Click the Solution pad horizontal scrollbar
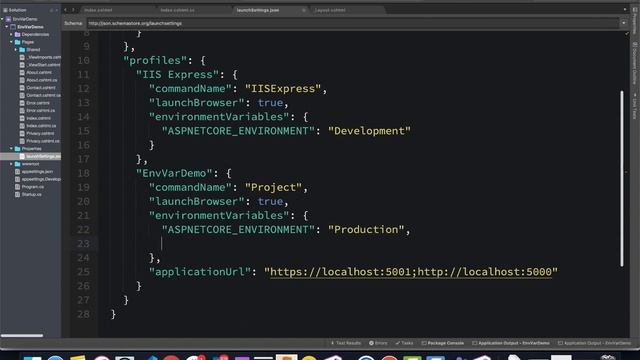 coord(22,336)
